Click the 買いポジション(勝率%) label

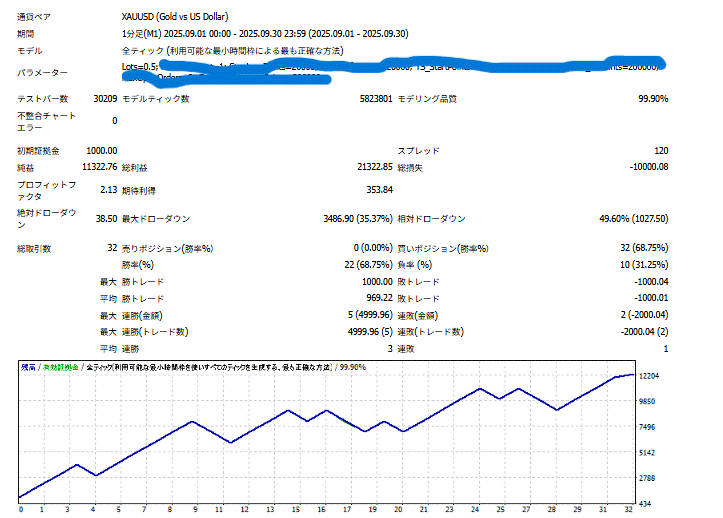(x=443, y=249)
